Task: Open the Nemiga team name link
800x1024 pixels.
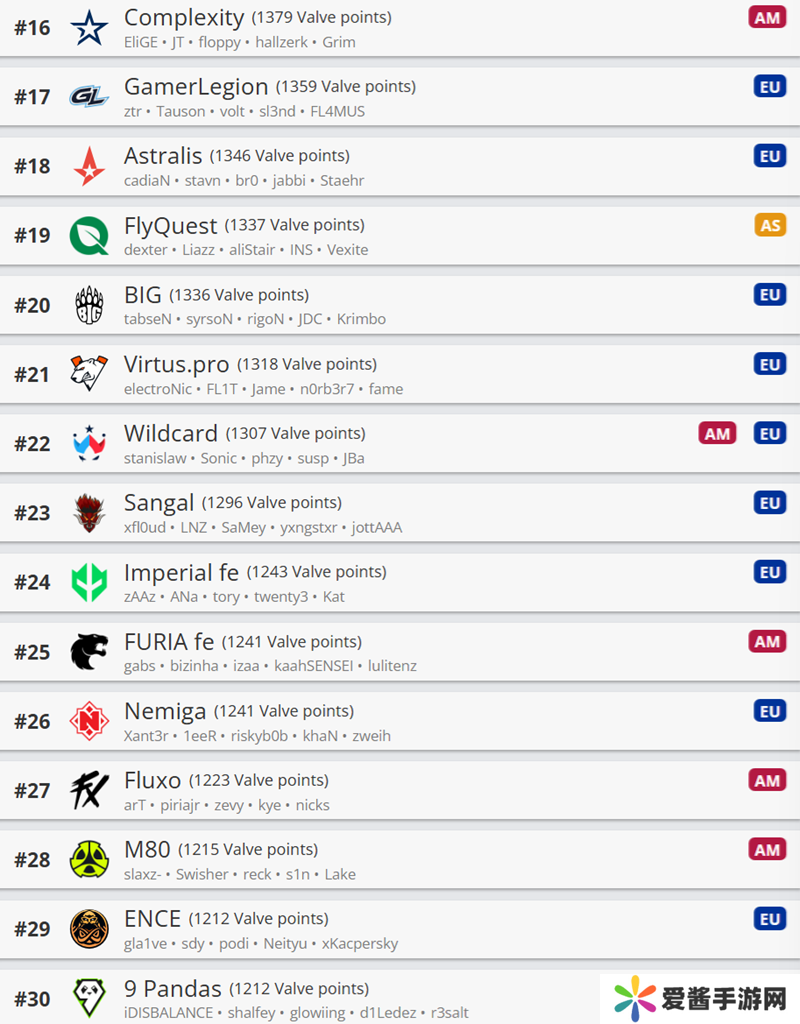Action: (x=165, y=711)
